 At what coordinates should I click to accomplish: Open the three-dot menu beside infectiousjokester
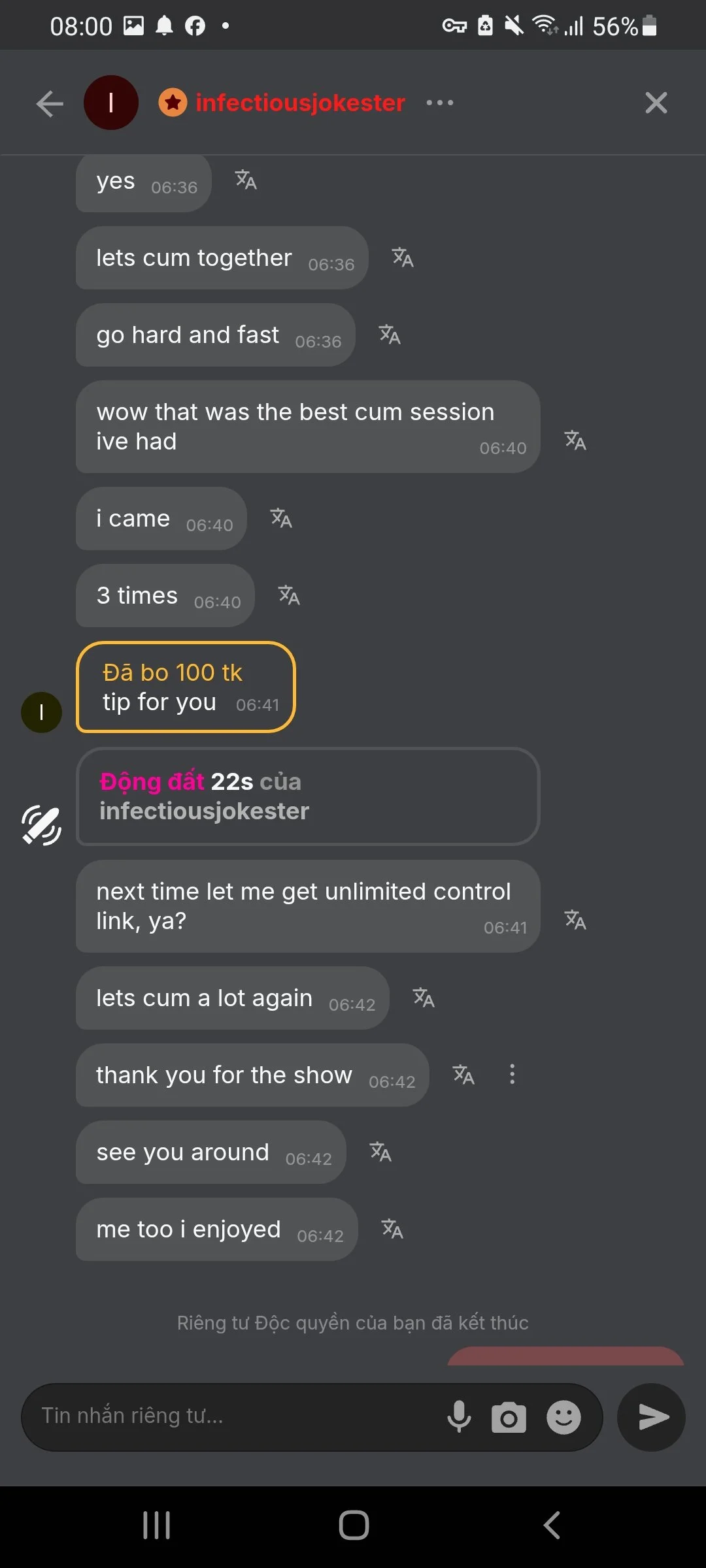point(439,103)
